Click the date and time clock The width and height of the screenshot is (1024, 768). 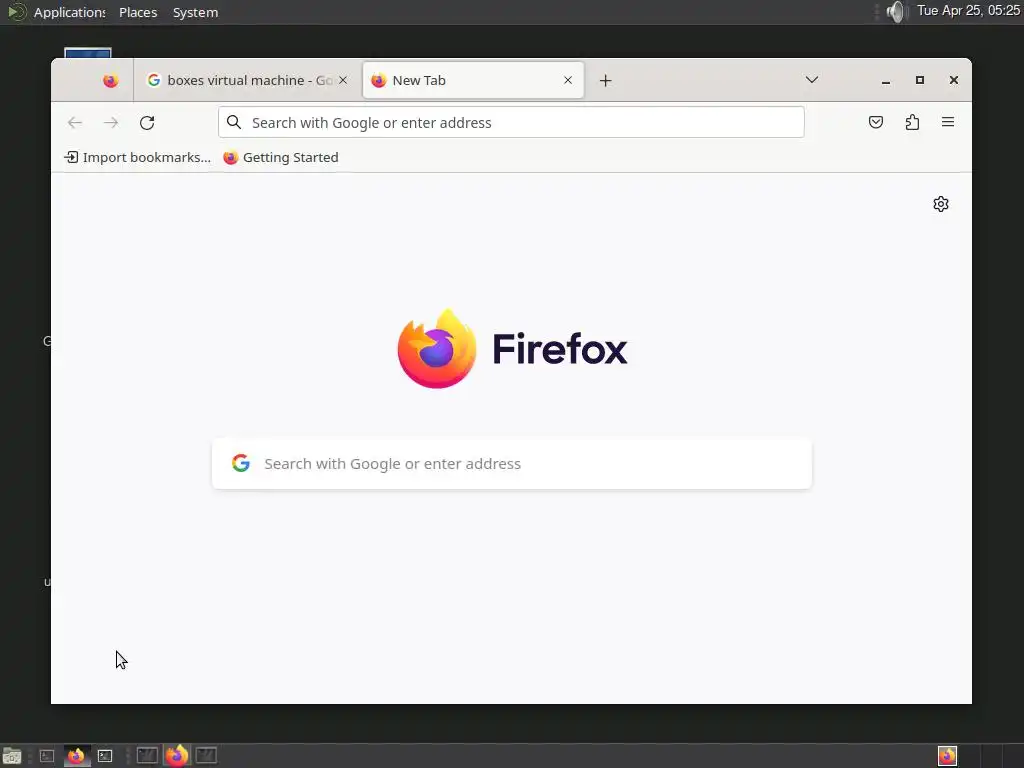click(x=968, y=11)
